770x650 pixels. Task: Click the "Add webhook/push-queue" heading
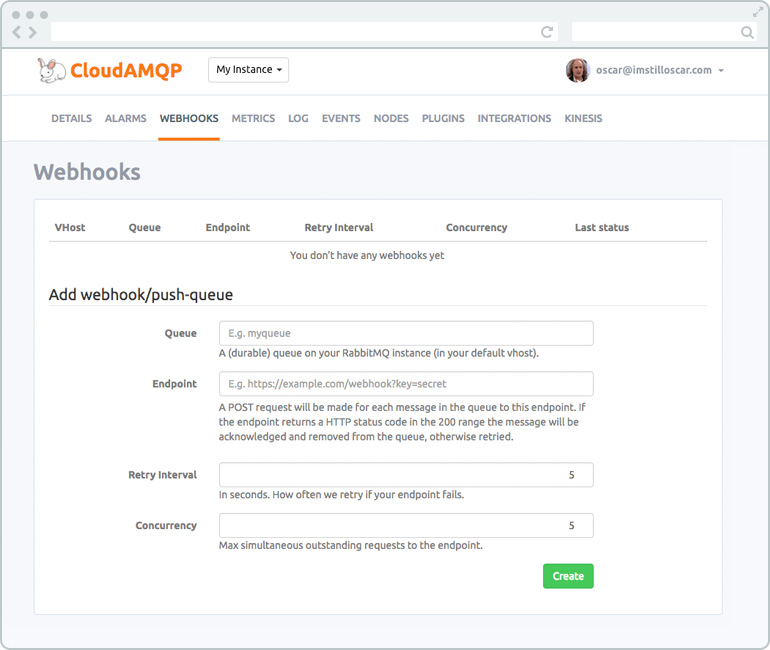tap(141, 295)
